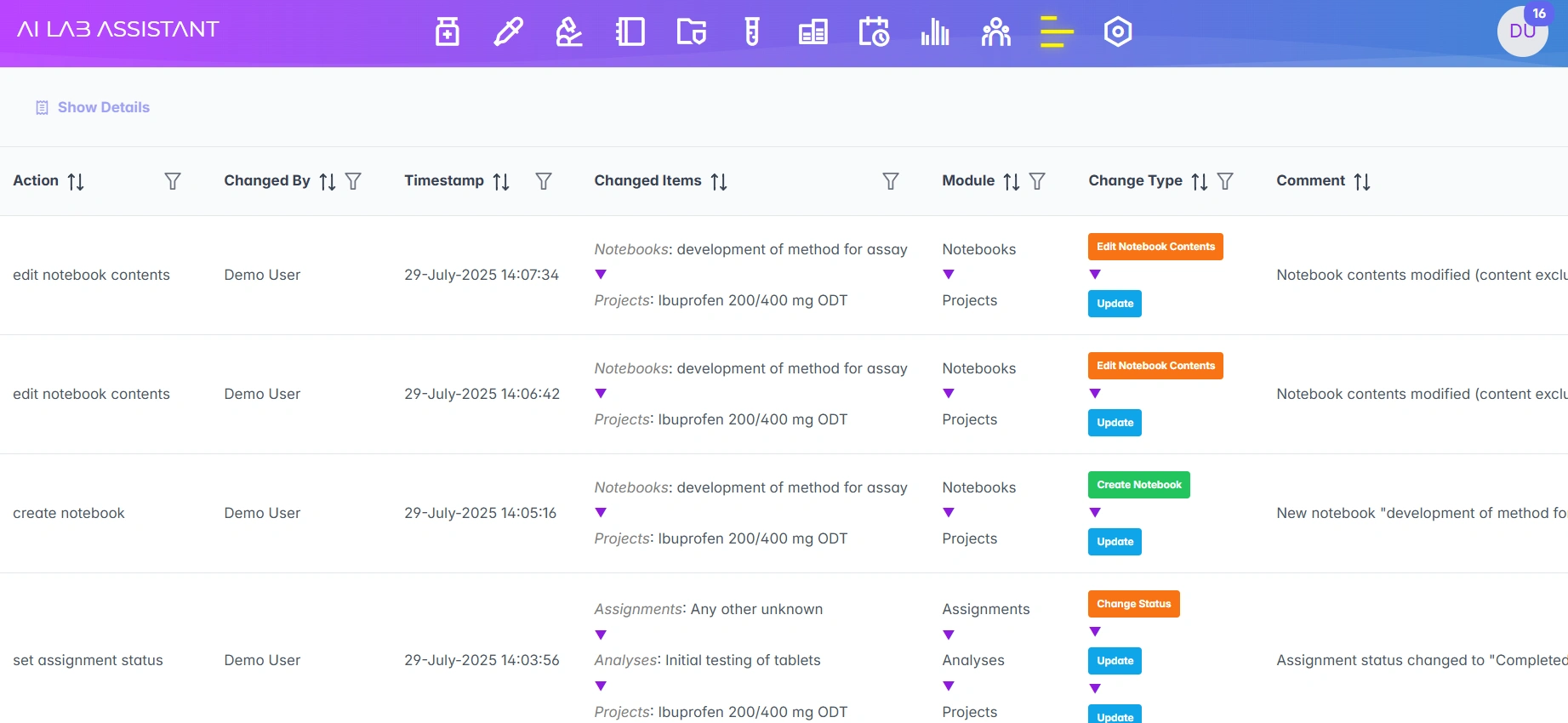
Task: Open the calendar with clock icon
Action: click(x=874, y=32)
